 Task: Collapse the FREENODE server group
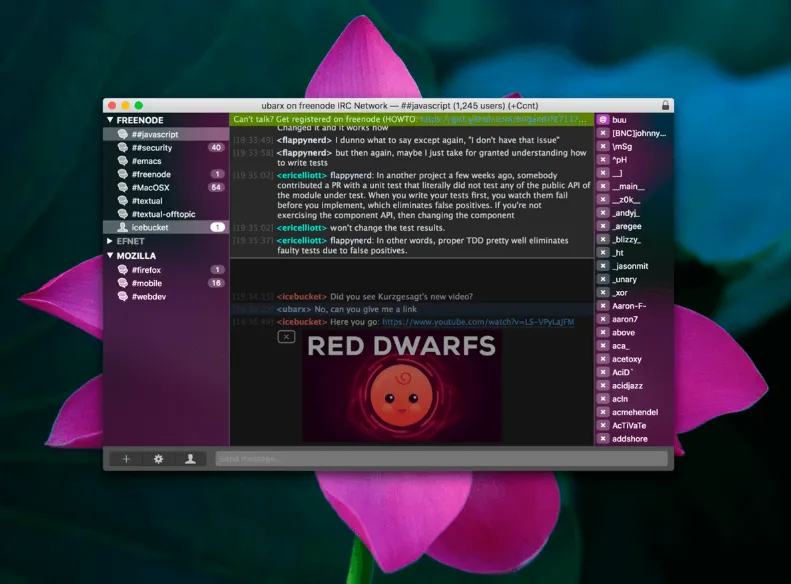coord(110,120)
